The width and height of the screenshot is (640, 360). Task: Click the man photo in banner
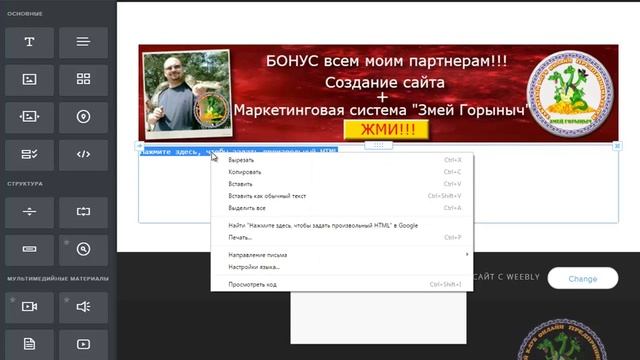coord(187,94)
